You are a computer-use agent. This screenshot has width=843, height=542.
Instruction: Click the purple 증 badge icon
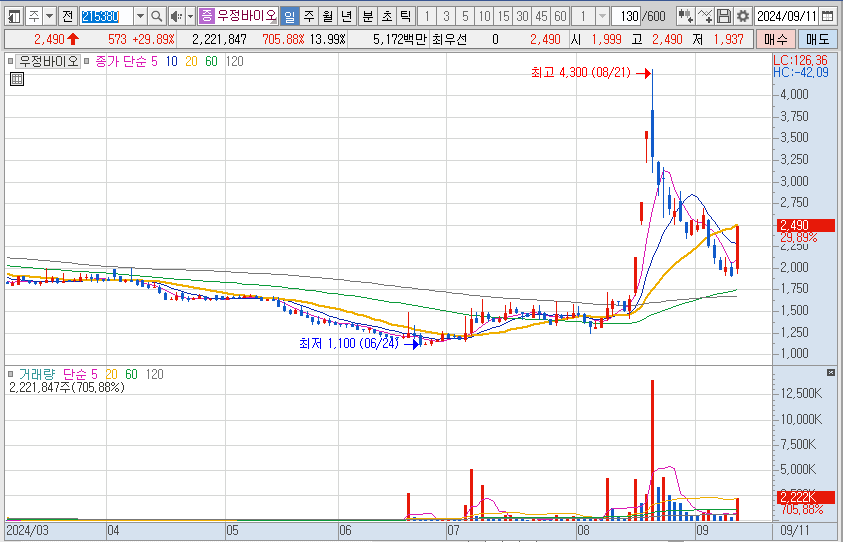point(206,16)
